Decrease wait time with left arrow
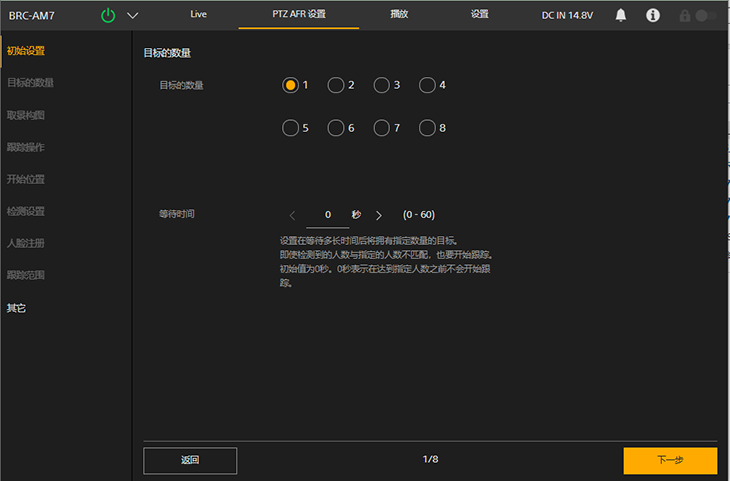The image size is (730, 481). pos(292,215)
